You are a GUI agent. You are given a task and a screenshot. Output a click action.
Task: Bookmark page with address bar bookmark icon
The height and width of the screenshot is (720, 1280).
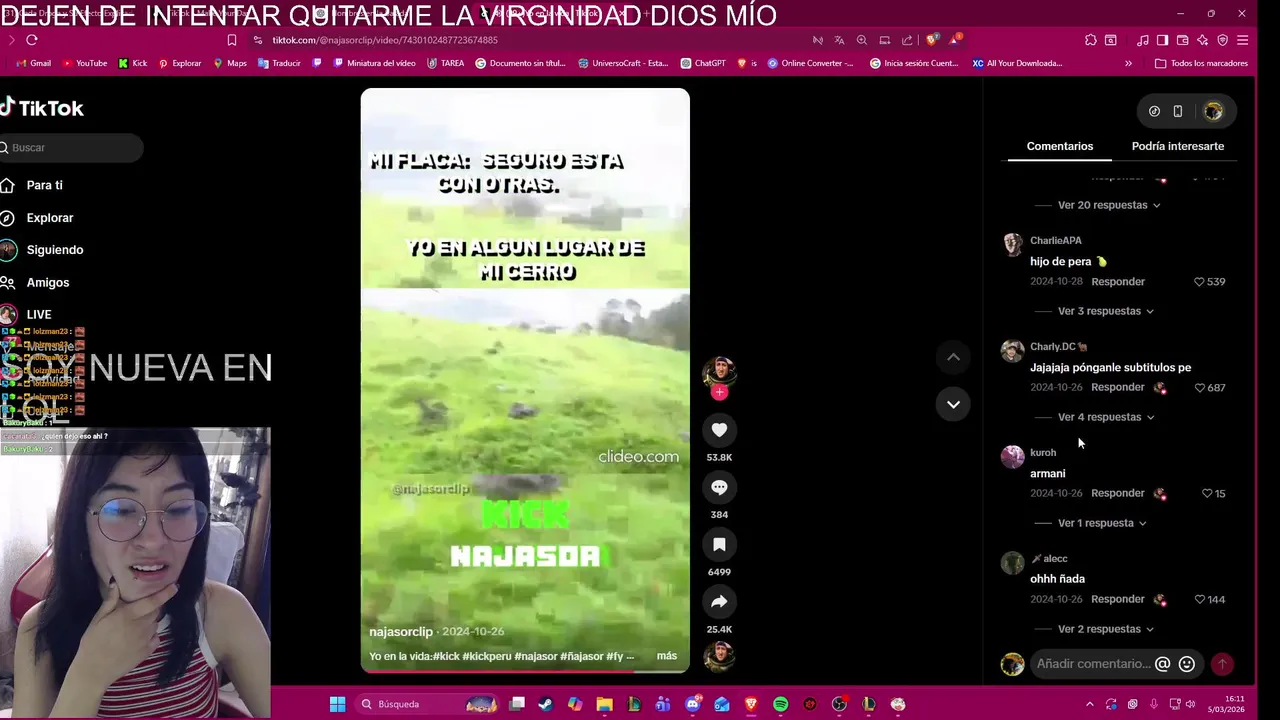(232, 40)
